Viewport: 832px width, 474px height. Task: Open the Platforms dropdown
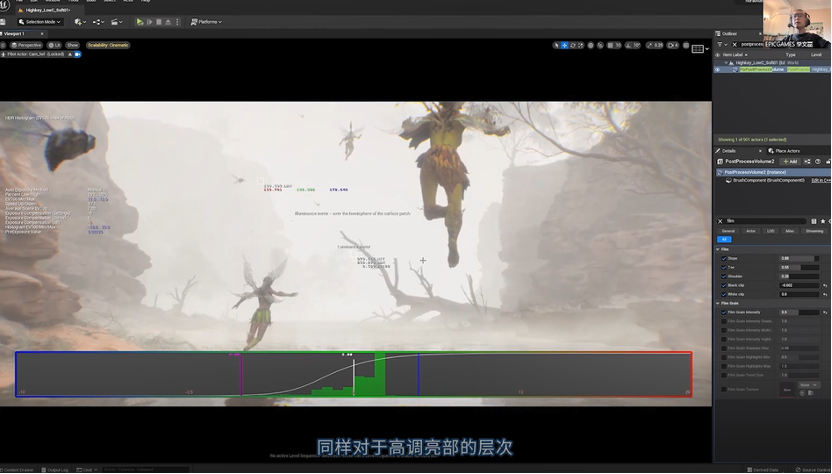pyautogui.click(x=206, y=22)
